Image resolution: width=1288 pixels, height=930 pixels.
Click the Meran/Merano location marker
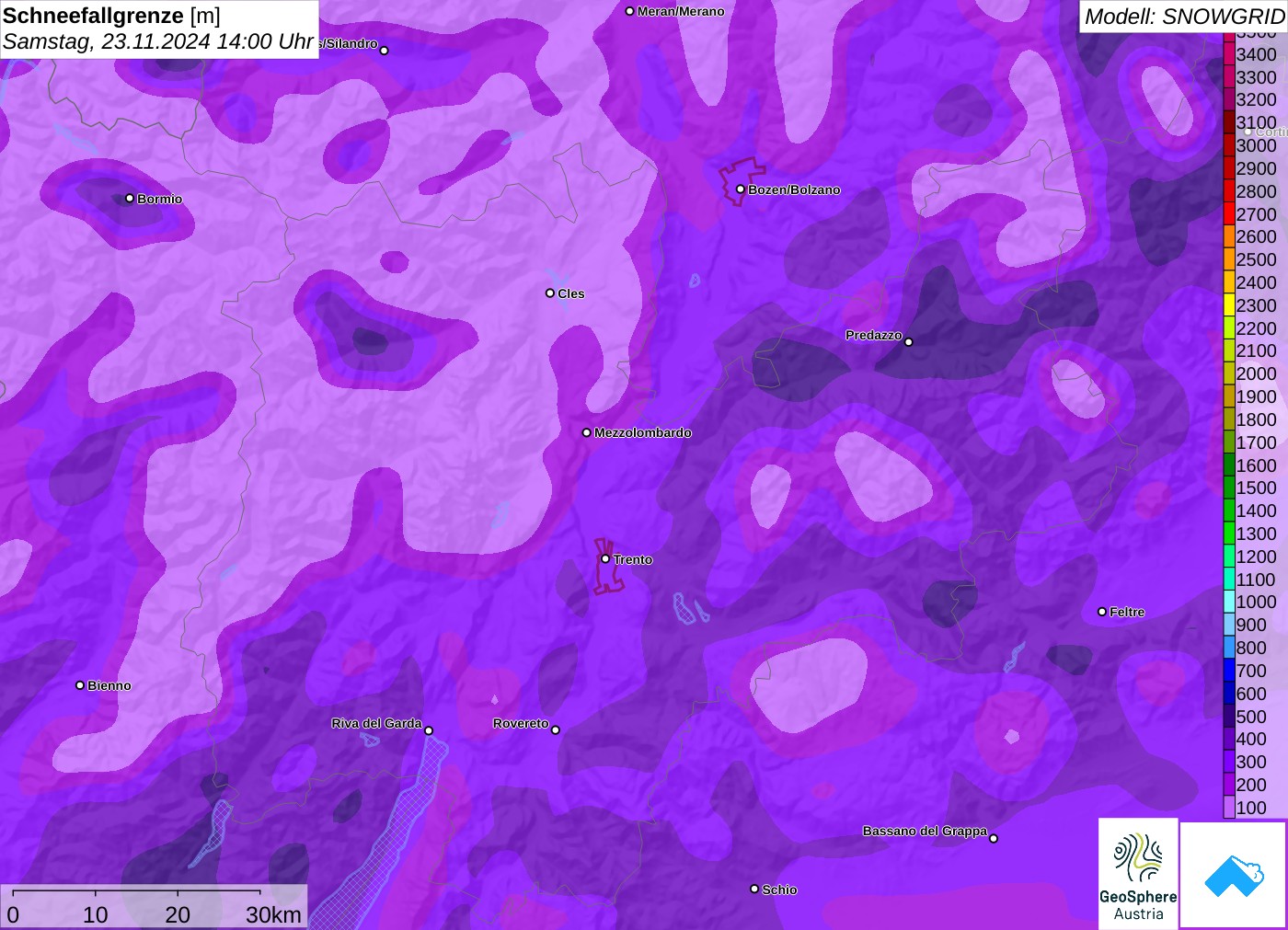point(630,11)
